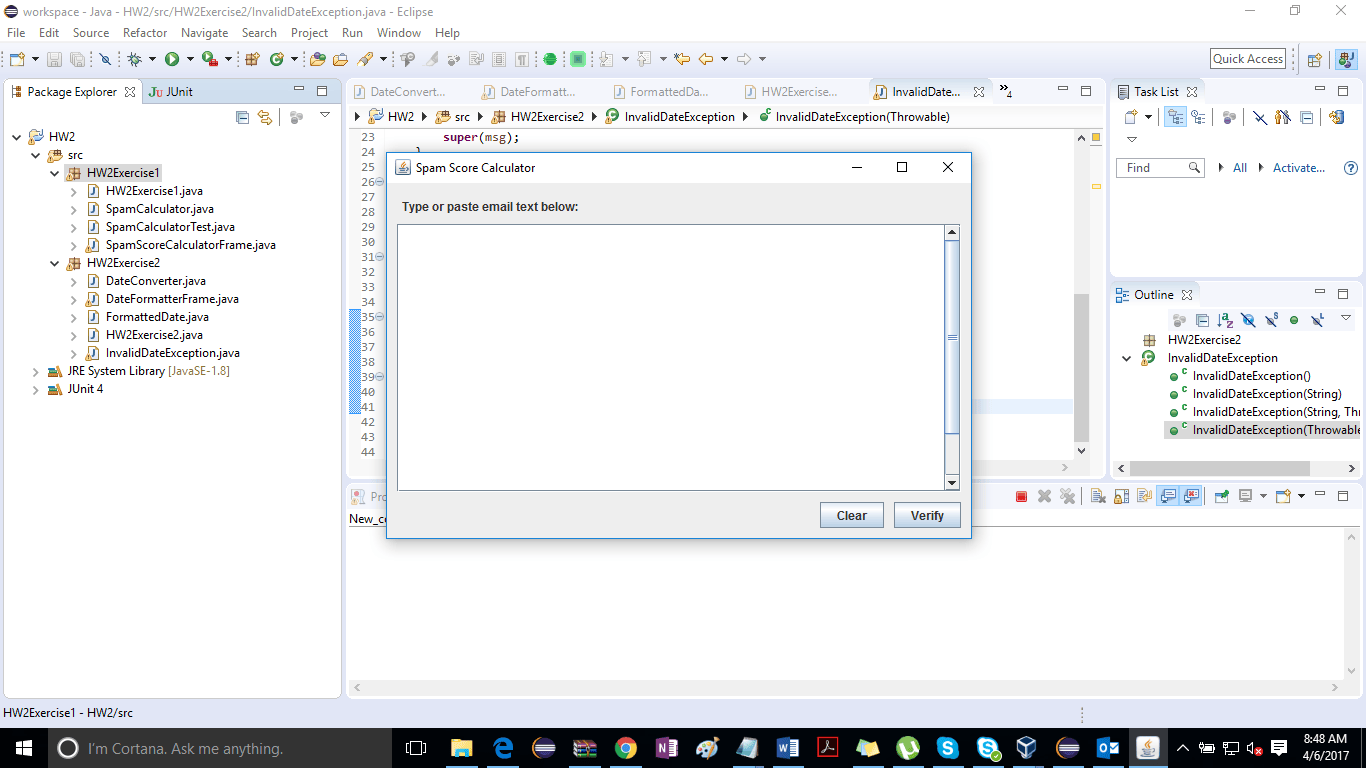Collapse all in Package Explorer

pyautogui.click(x=242, y=117)
